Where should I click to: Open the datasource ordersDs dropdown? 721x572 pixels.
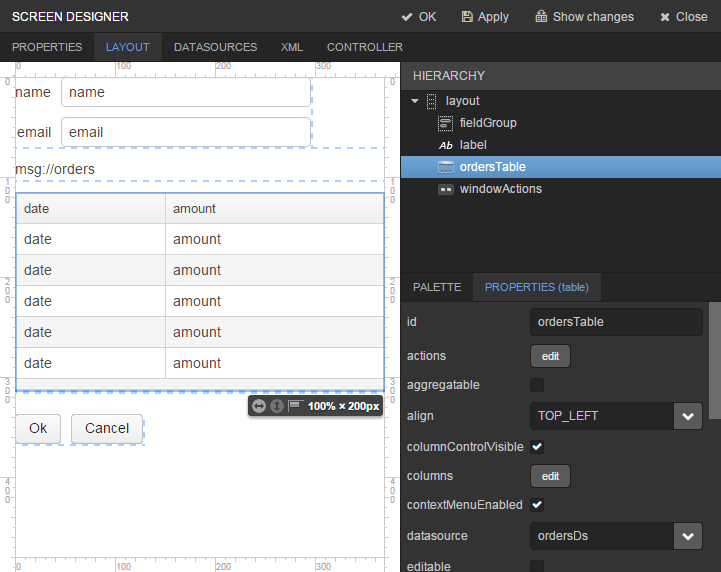pyautogui.click(x=688, y=536)
